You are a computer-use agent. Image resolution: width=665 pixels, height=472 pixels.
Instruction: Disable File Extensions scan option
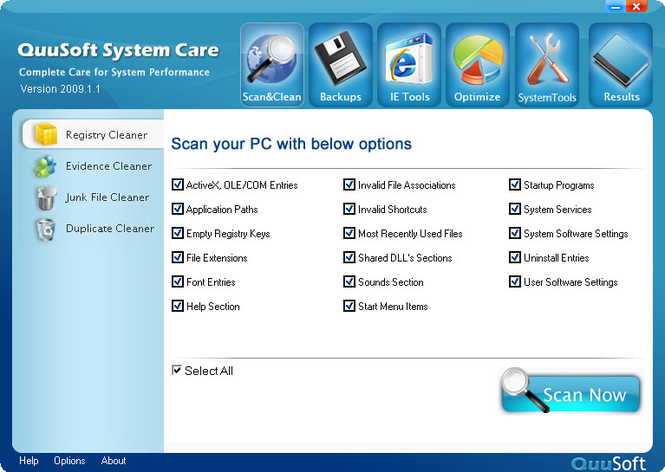[177, 257]
